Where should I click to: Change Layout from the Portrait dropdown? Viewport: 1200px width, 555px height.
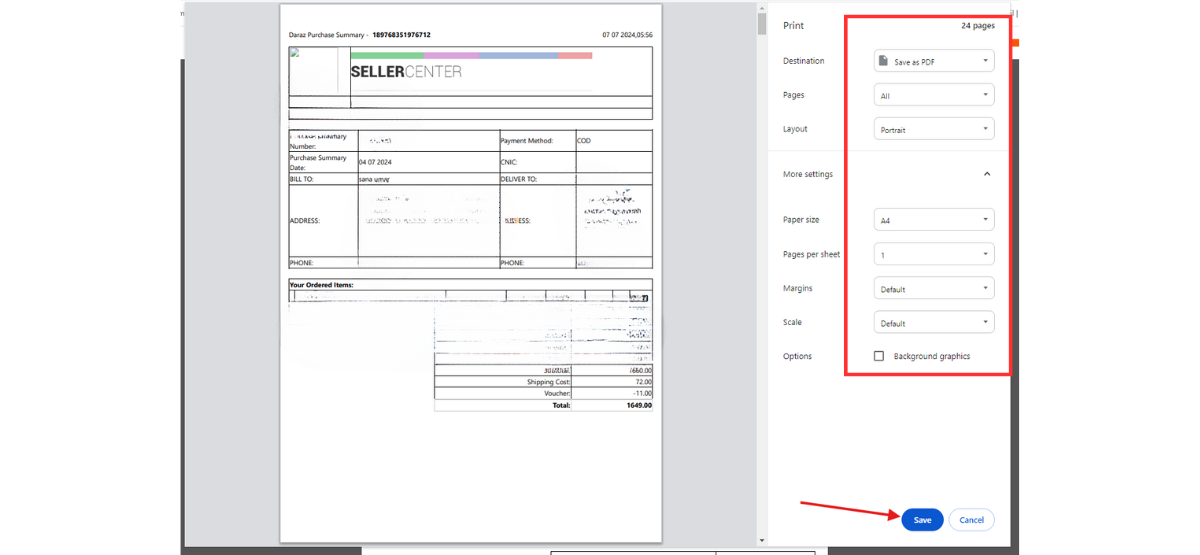point(933,130)
